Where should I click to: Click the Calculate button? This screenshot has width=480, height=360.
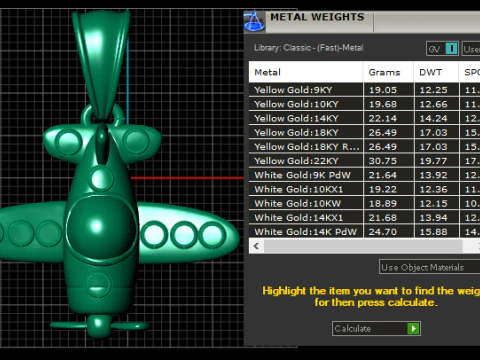pos(376,328)
